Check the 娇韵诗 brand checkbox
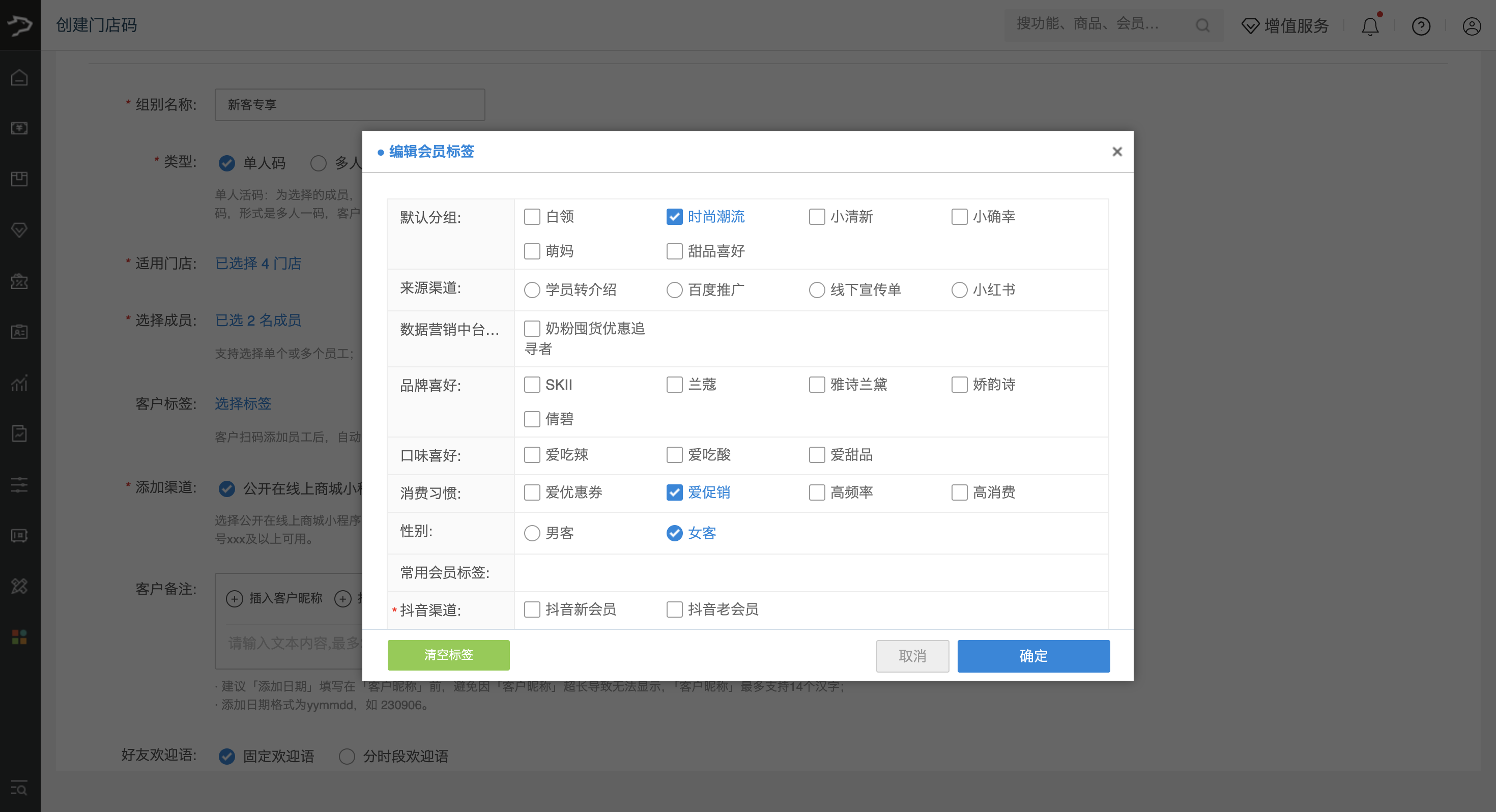 tap(959, 385)
